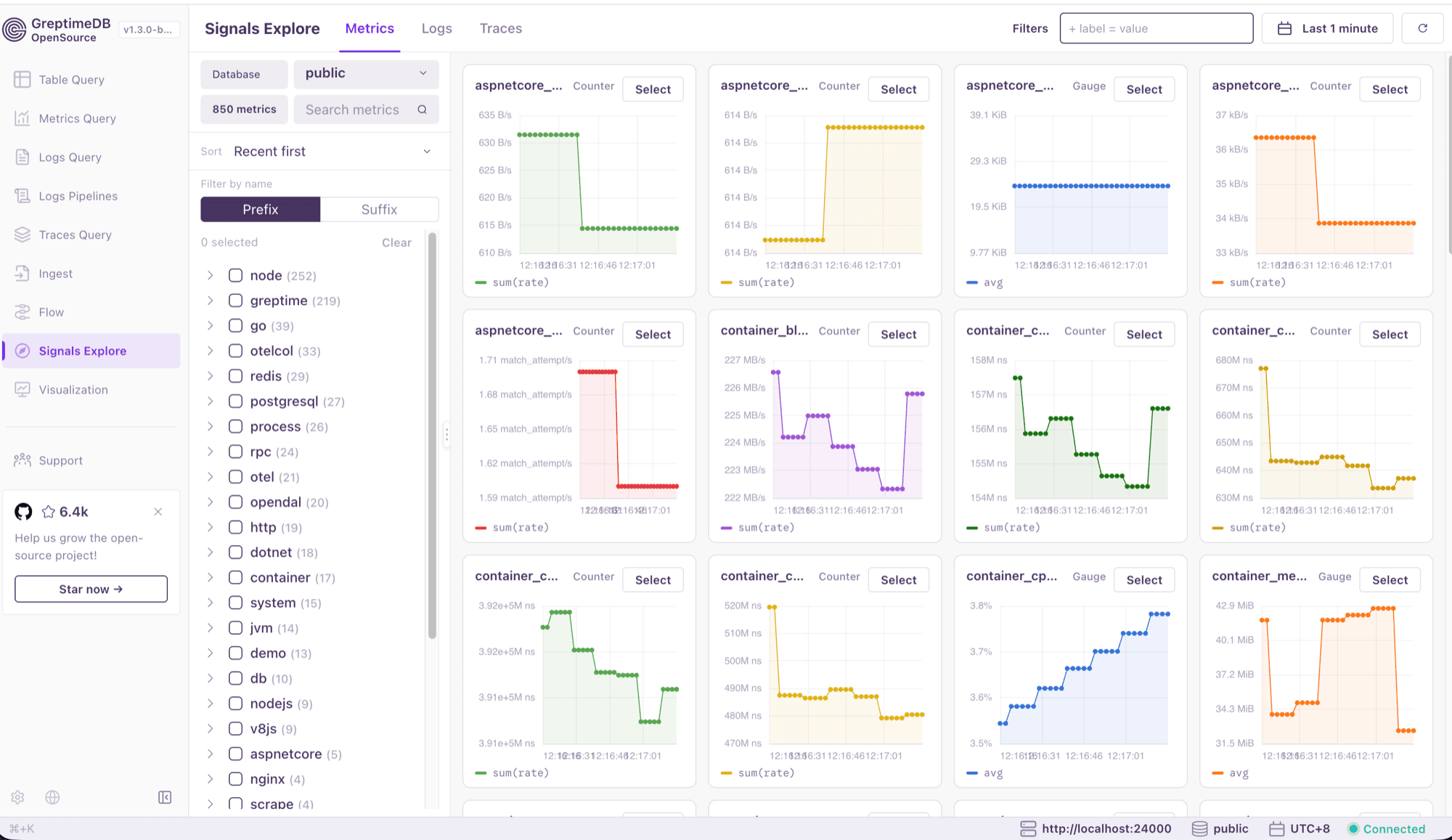Click the search magnifier in metrics search
1452x840 pixels.
423,110
